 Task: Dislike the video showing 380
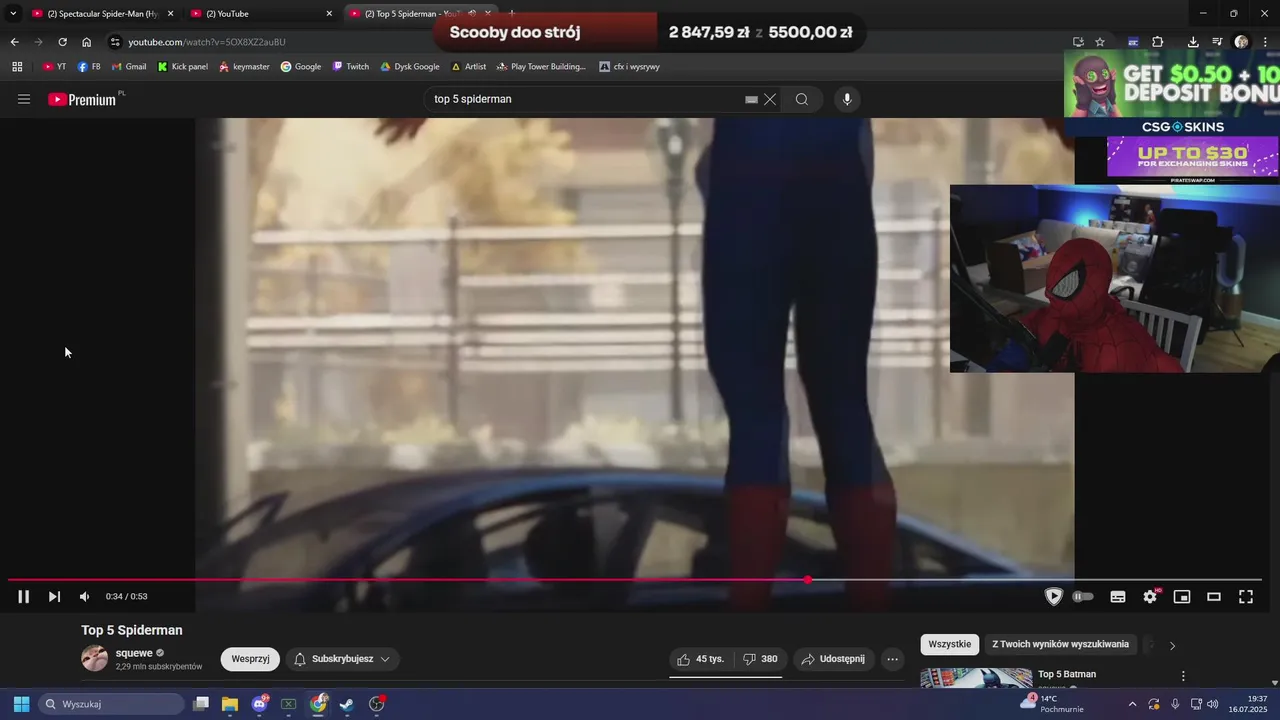[760, 659]
